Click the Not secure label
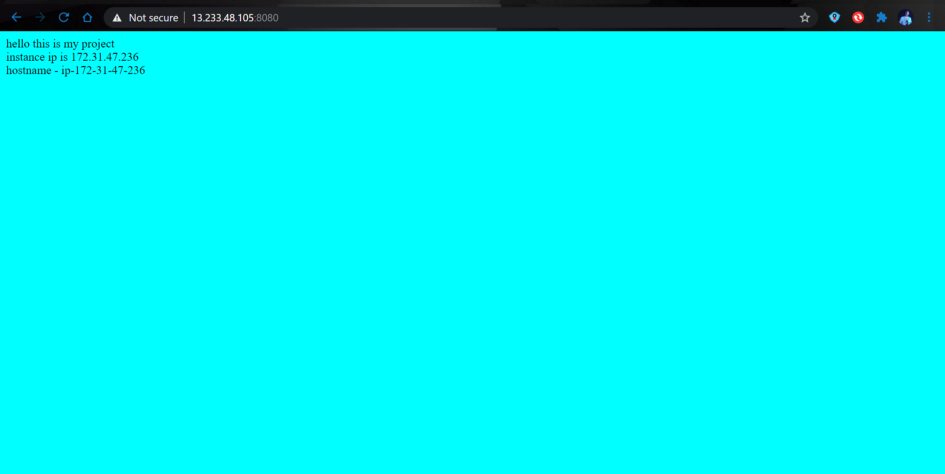Viewport: 945px width, 474px height. pyautogui.click(x=153, y=18)
